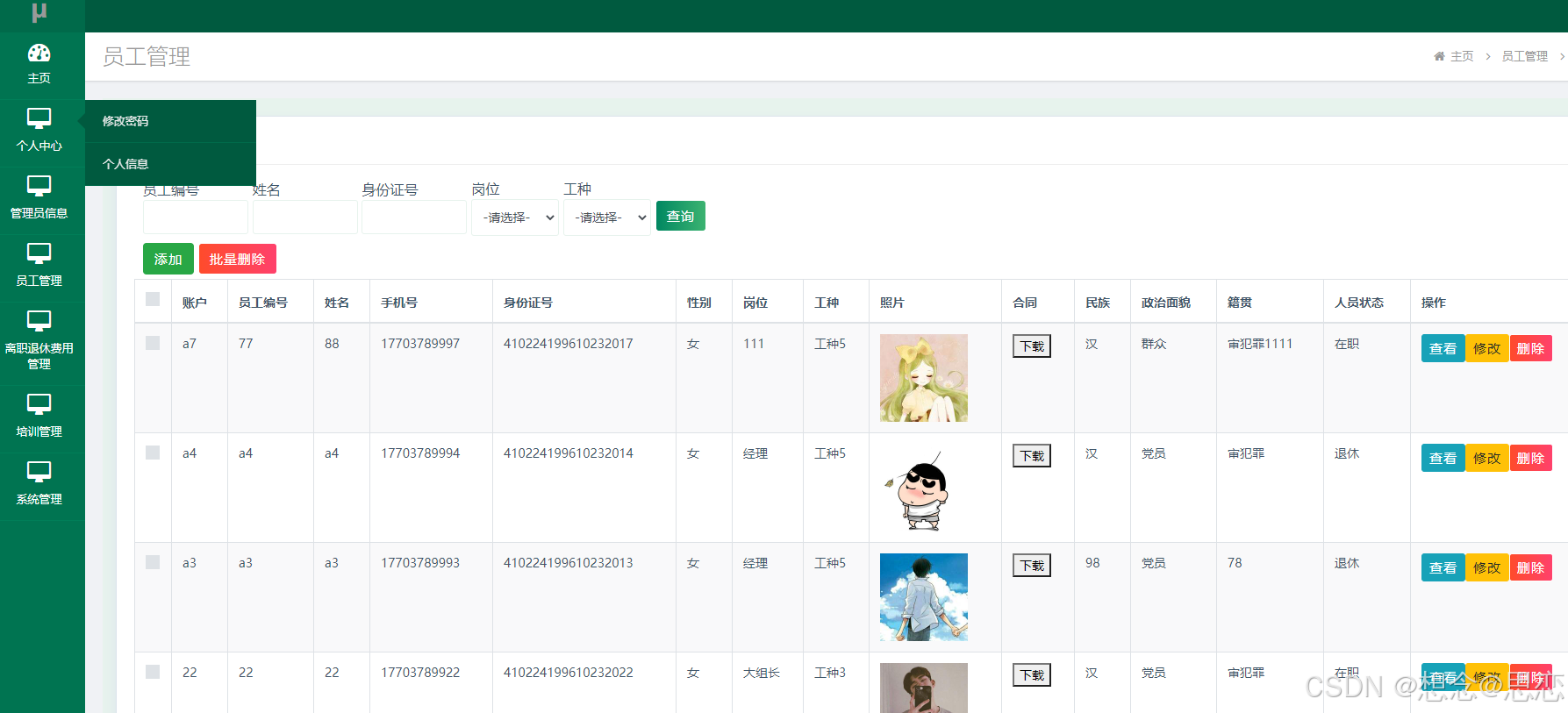The width and height of the screenshot is (1568, 713).
Task: Click 修改 for employee a3
Action: tap(1486, 567)
